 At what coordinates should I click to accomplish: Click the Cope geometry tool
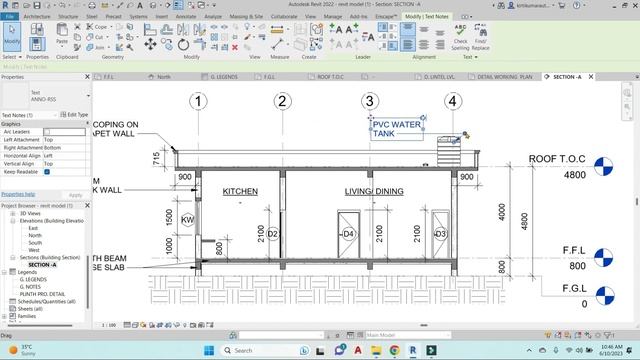click(97, 27)
